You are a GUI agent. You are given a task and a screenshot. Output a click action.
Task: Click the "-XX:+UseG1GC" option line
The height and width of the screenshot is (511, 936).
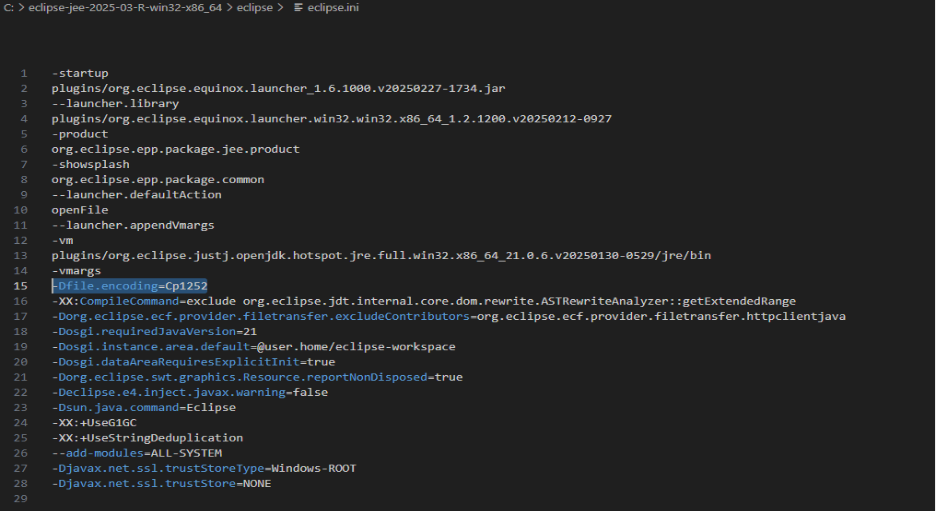coord(94,422)
